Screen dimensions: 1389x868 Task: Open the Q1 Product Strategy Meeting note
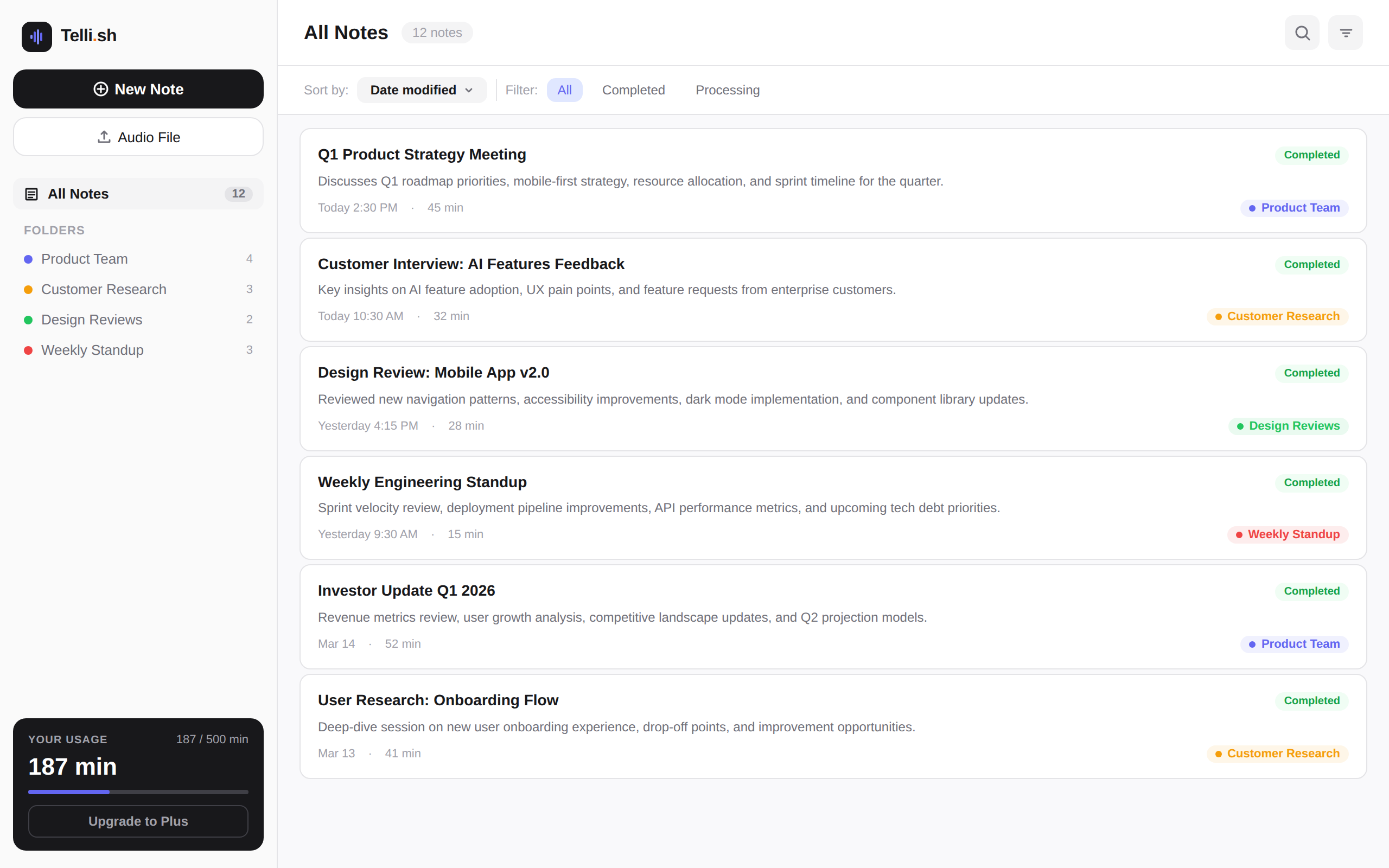click(x=422, y=155)
